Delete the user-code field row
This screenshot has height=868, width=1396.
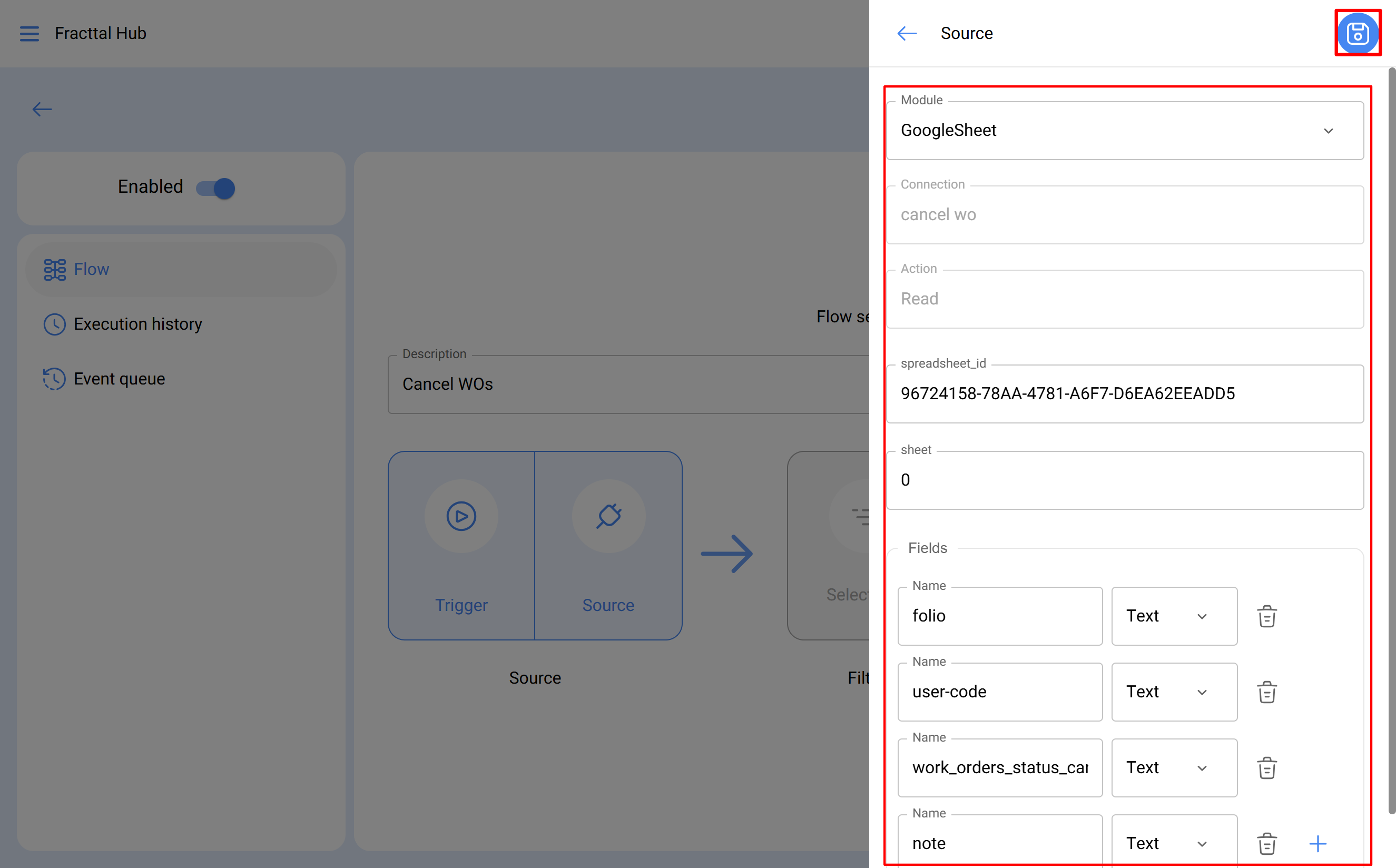[x=1266, y=692]
